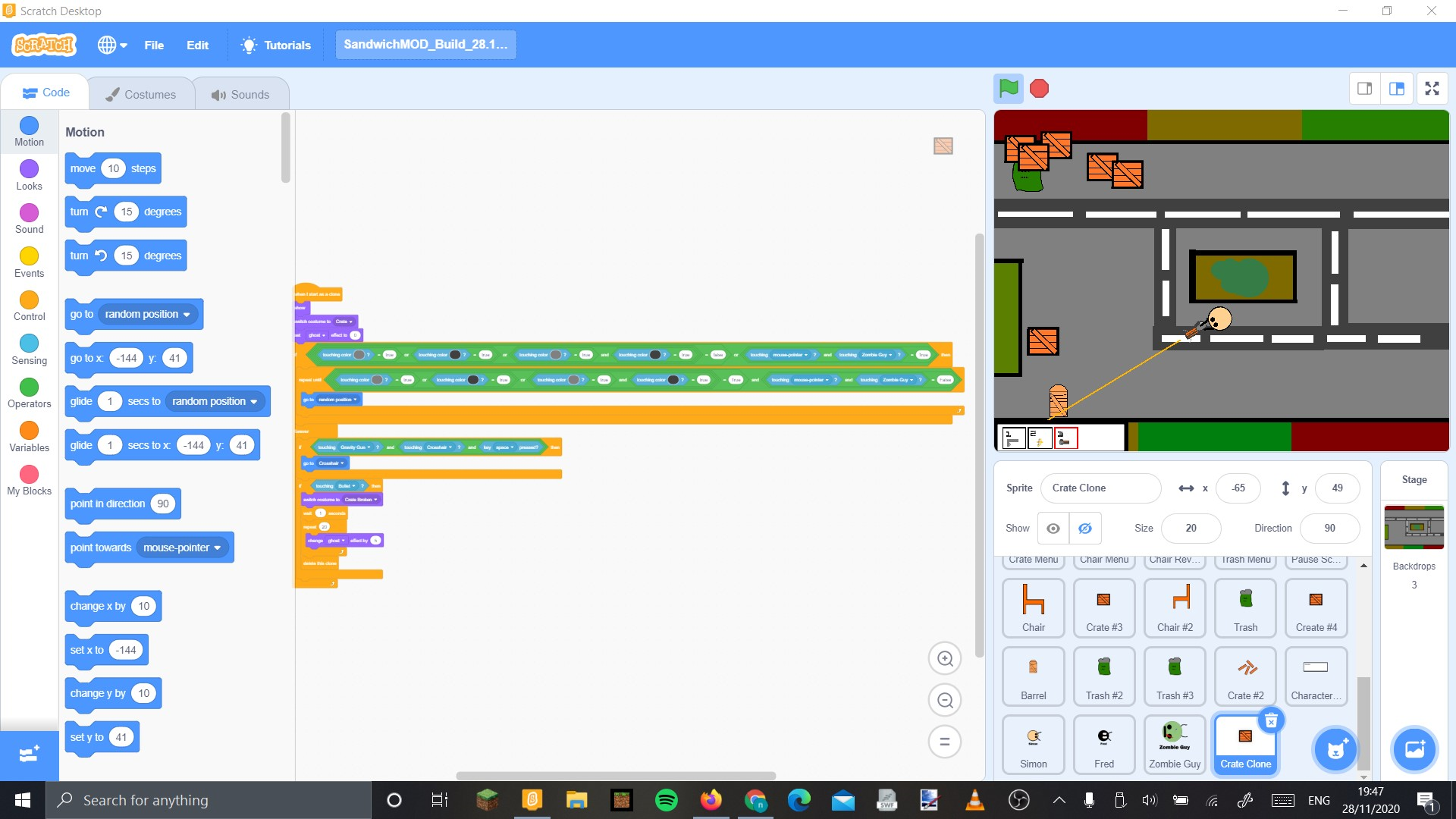This screenshot has width=1456, height=819.
Task: Open the Add Extension button
Action: pyautogui.click(x=29, y=754)
